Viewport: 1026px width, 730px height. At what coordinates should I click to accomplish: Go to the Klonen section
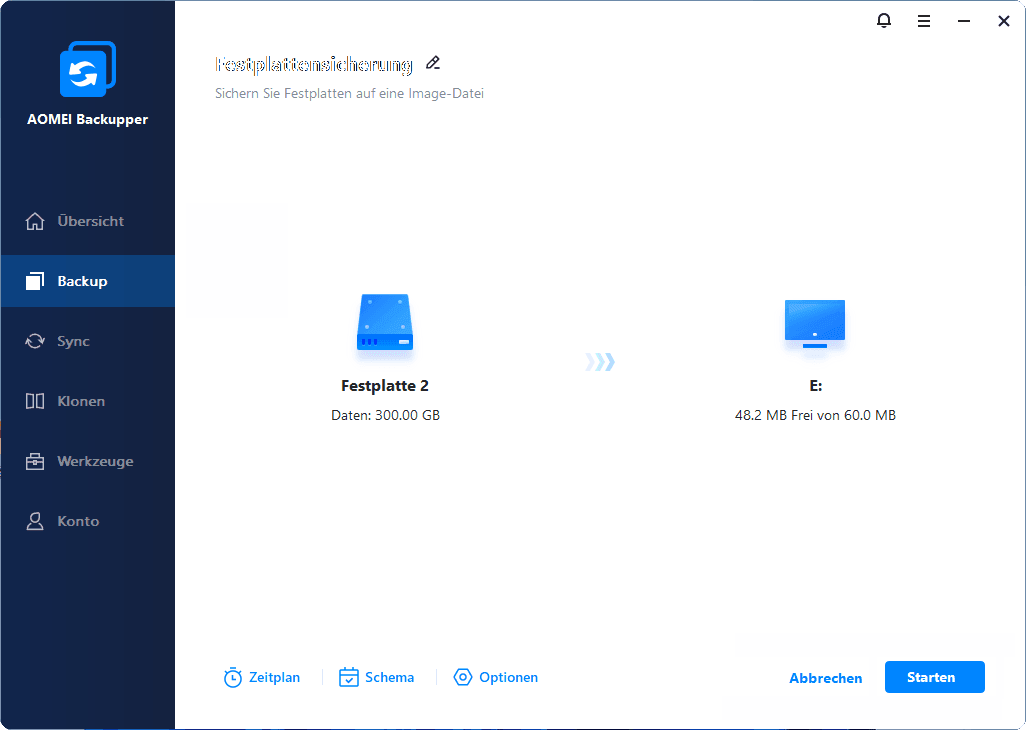88,401
